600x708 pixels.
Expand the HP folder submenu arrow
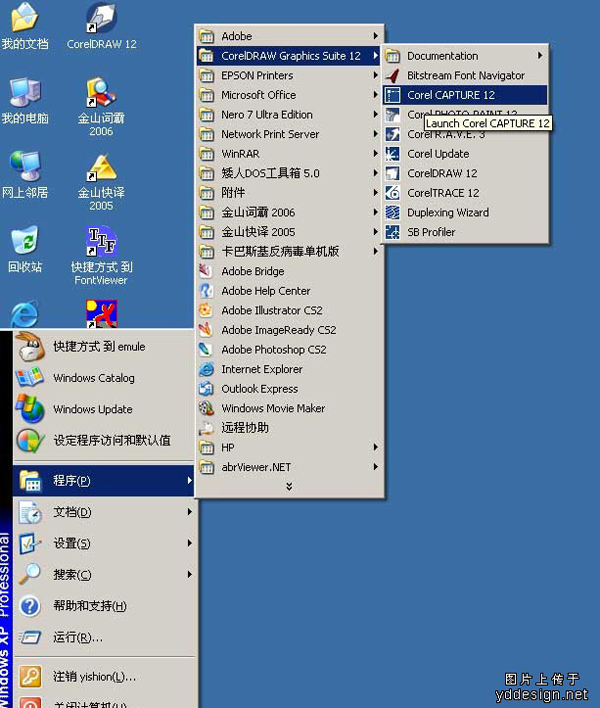(375, 447)
